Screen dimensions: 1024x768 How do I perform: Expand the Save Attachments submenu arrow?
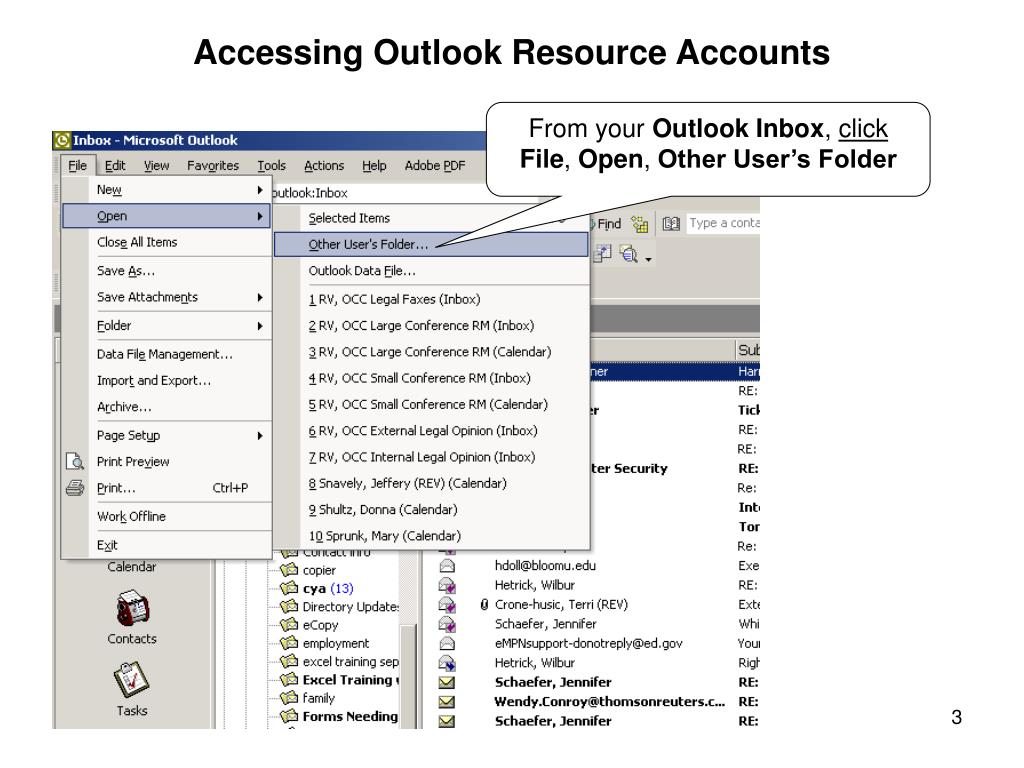click(x=260, y=297)
